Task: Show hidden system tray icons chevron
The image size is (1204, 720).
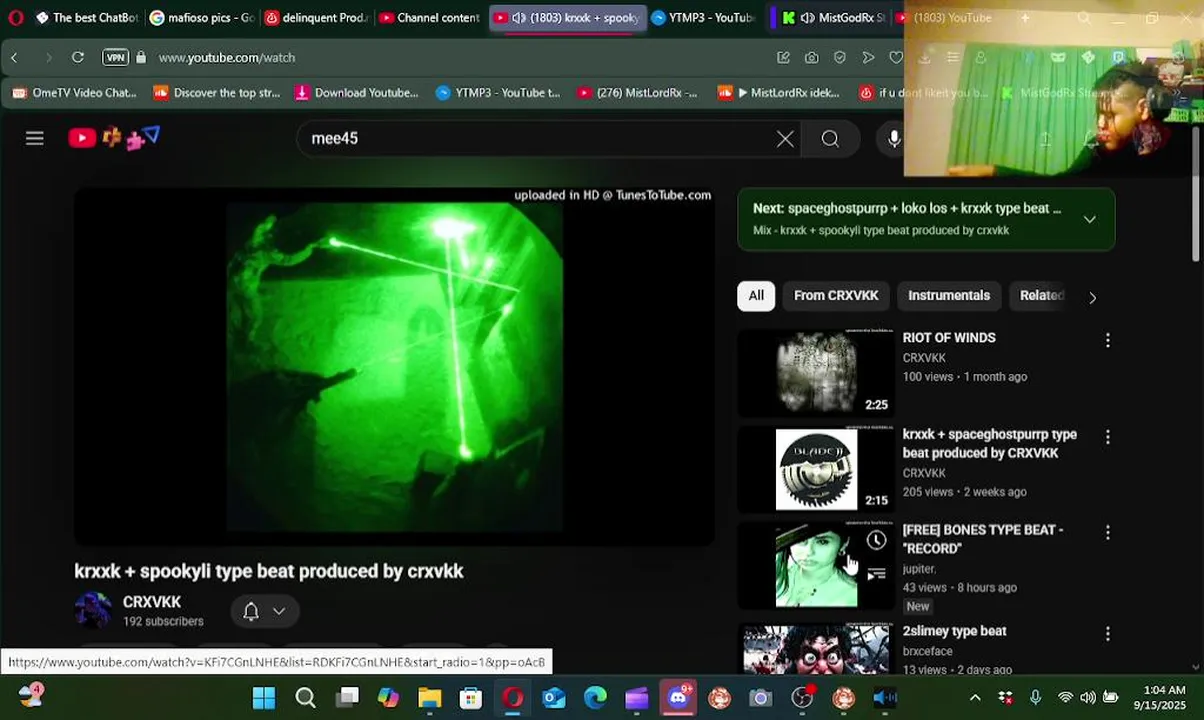Action: [975, 698]
